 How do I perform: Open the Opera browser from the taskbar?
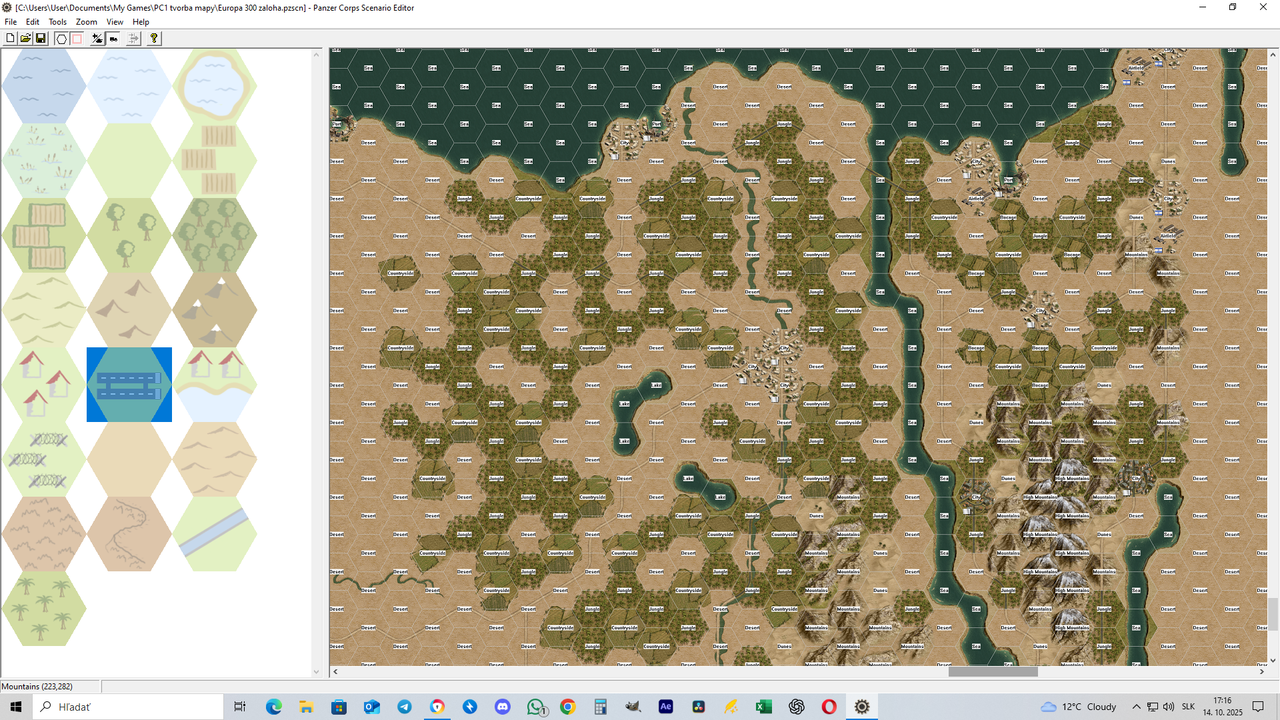(829, 706)
